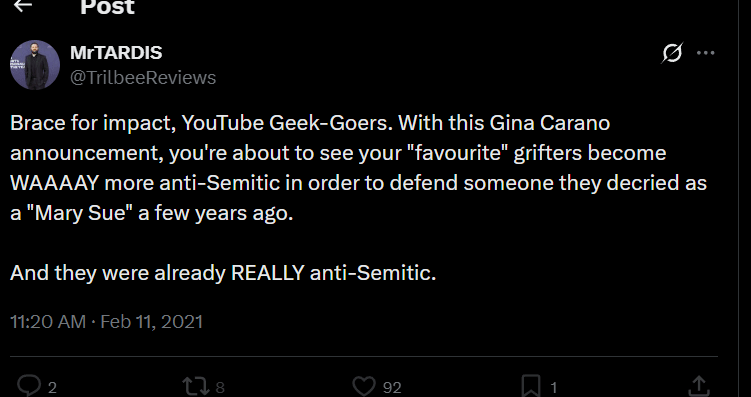Click the Post header title
751x397 pixels.
pos(107,7)
